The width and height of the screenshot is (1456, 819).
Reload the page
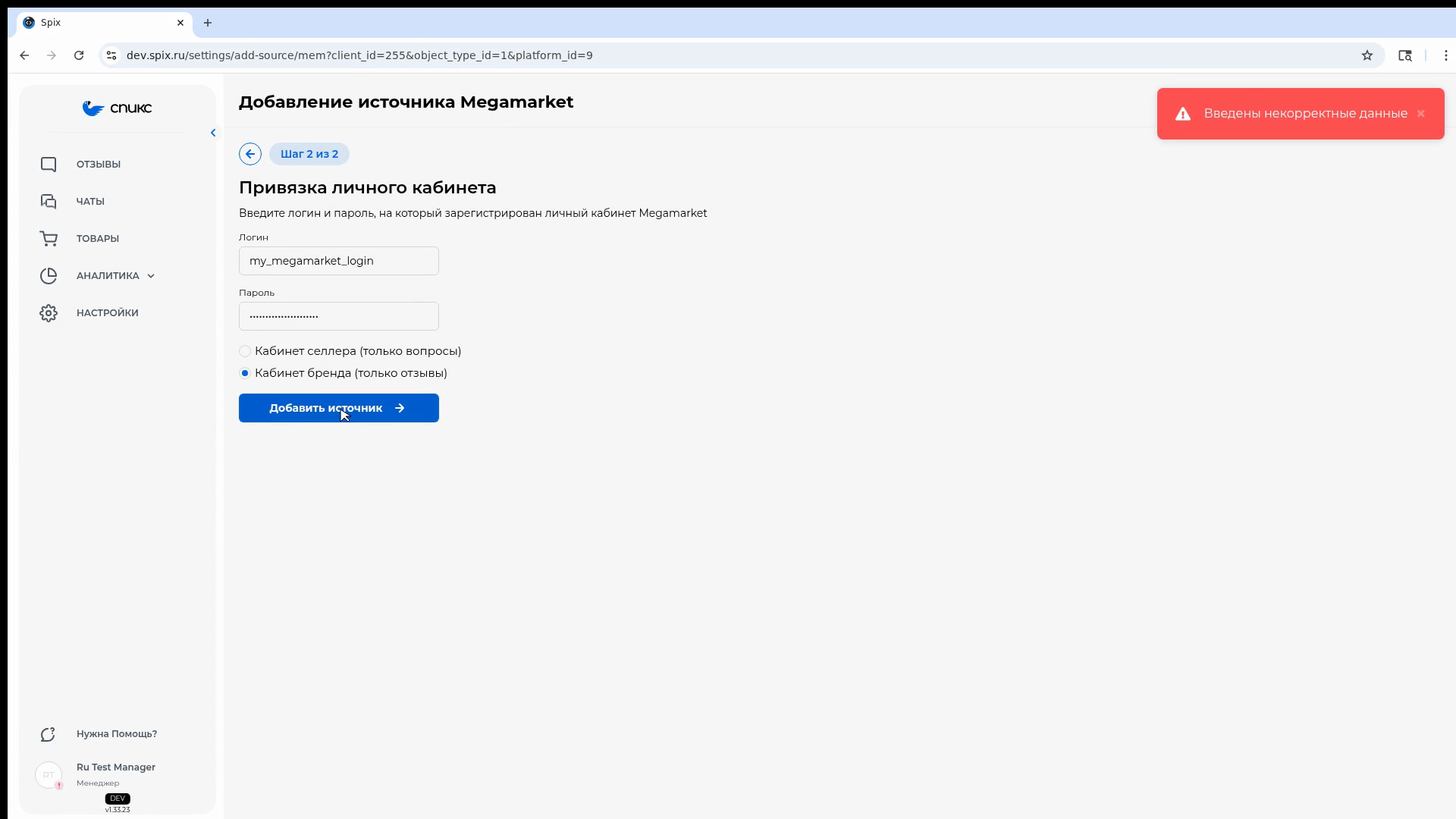pyautogui.click(x=79, y=55)
